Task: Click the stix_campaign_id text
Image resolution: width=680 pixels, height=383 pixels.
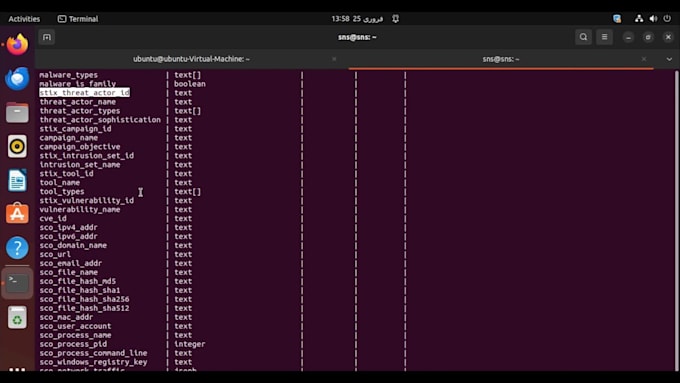Action: click(x=75, y=129)
